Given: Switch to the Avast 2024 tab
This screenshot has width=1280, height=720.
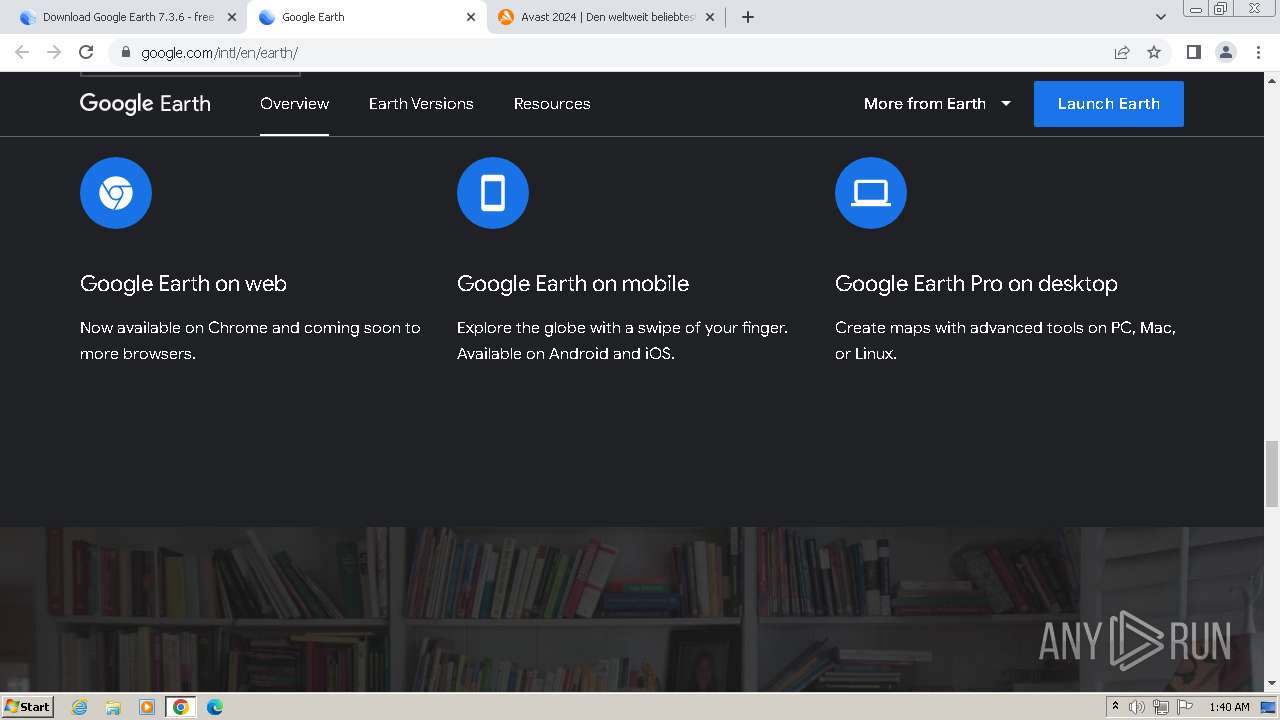Looking at the screenshot, I should point(606,17).
